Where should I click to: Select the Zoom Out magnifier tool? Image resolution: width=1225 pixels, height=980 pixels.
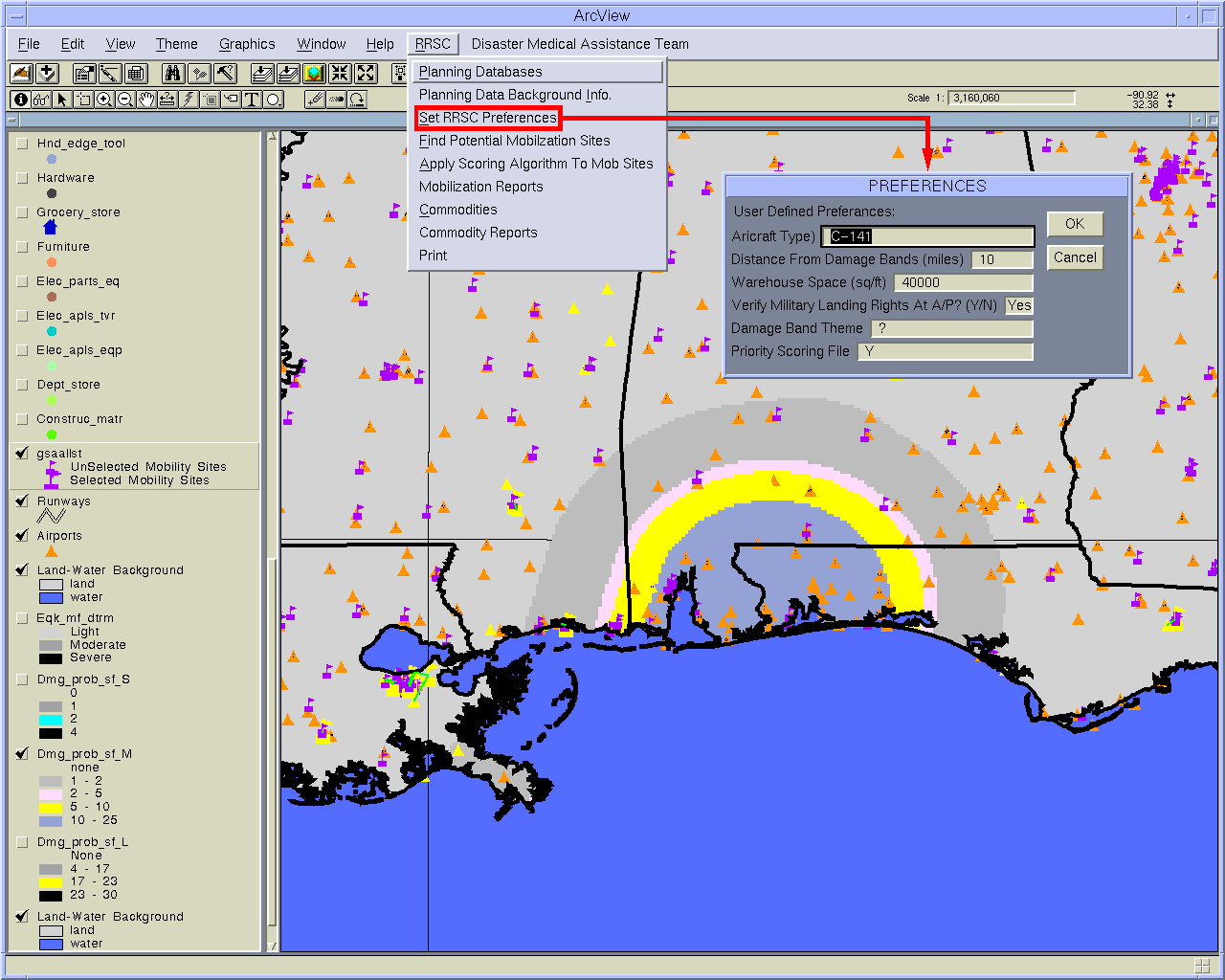pyautogui.click(x=125, y=100)
